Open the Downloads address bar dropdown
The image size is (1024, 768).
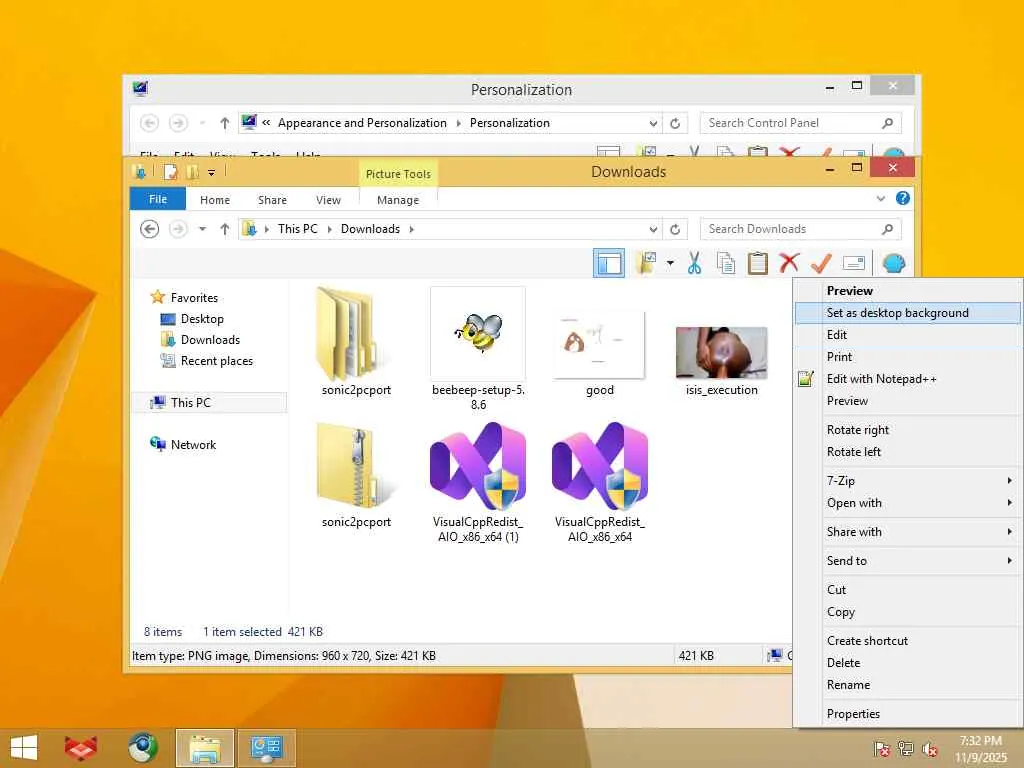coord(653,229)
